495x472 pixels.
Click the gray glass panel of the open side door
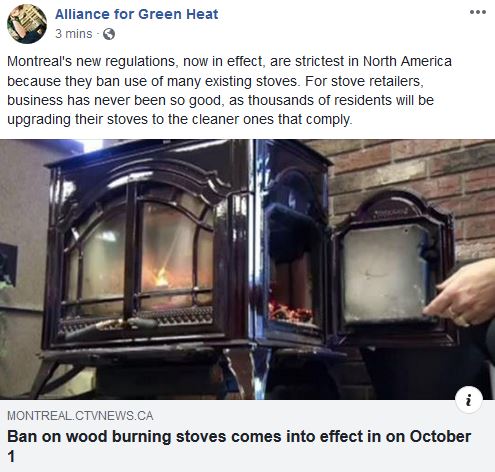[x=387, y=275]
